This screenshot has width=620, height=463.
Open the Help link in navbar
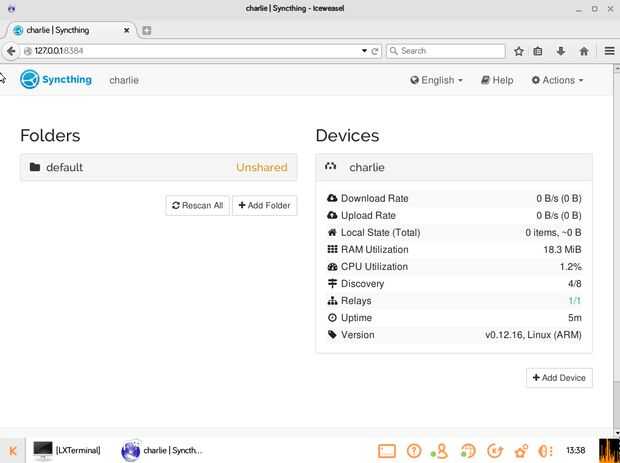pyautogui.click(x=497, y=80)
